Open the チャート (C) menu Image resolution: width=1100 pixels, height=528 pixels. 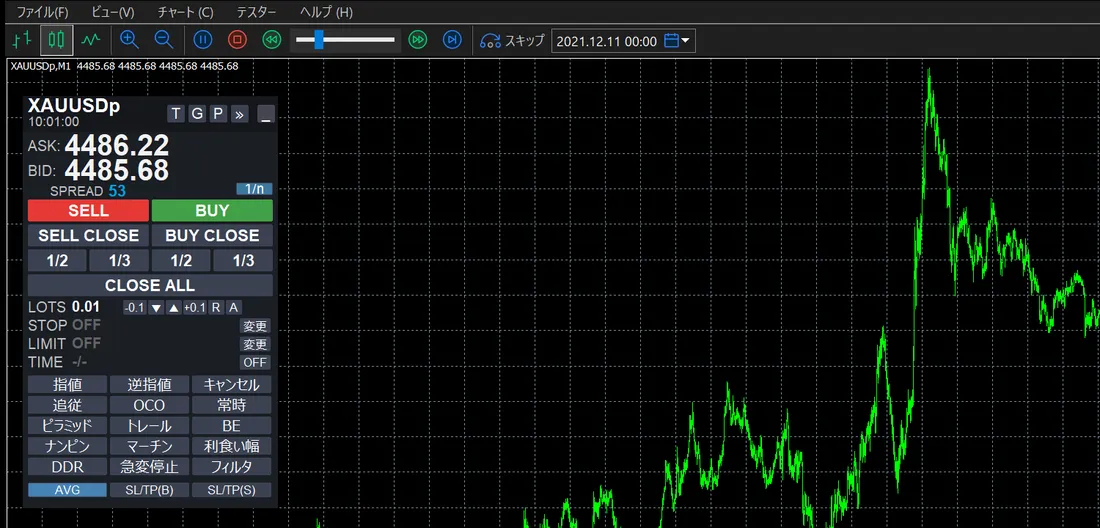pos(186,12)
